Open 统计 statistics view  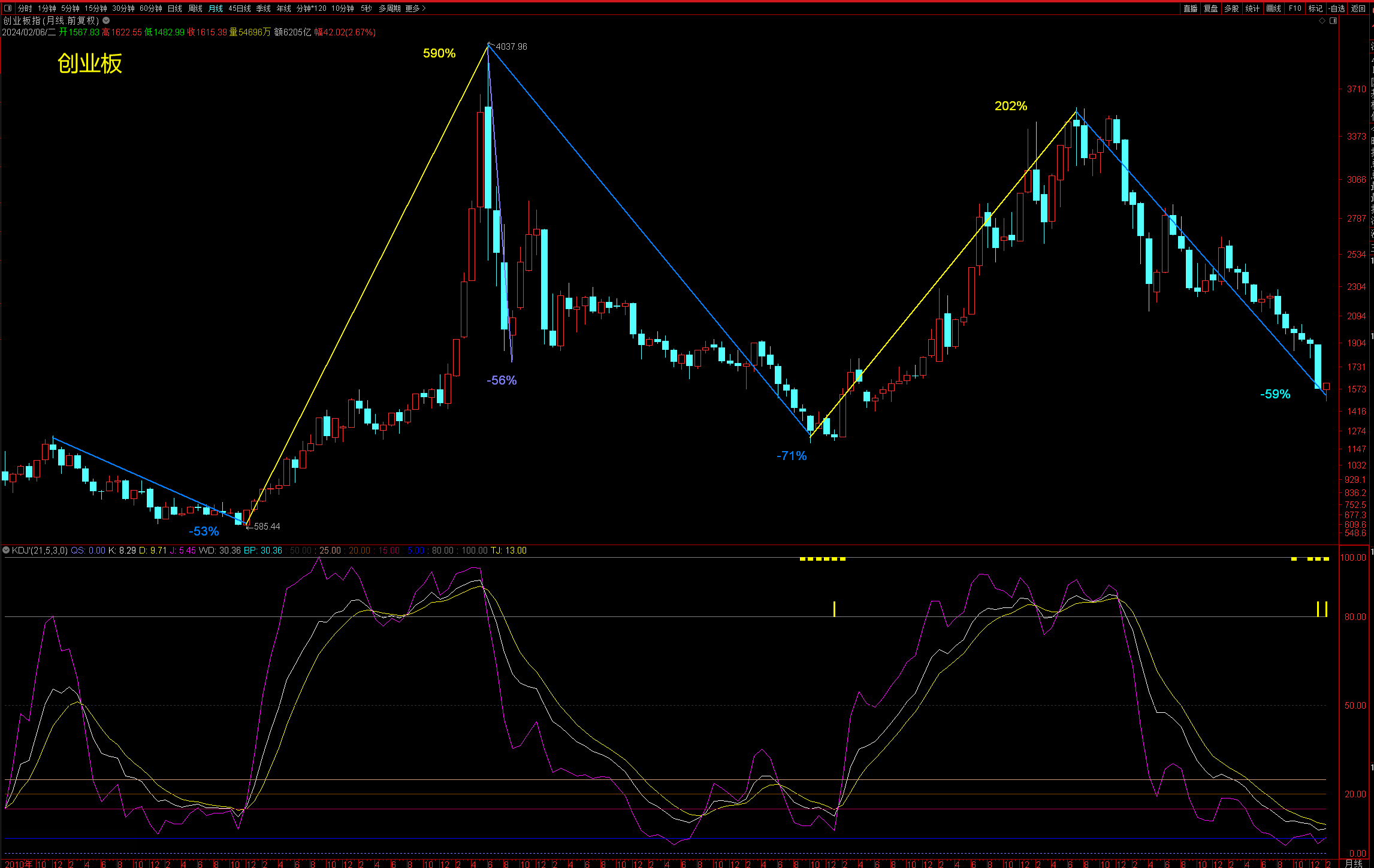tap(1252, 8)
